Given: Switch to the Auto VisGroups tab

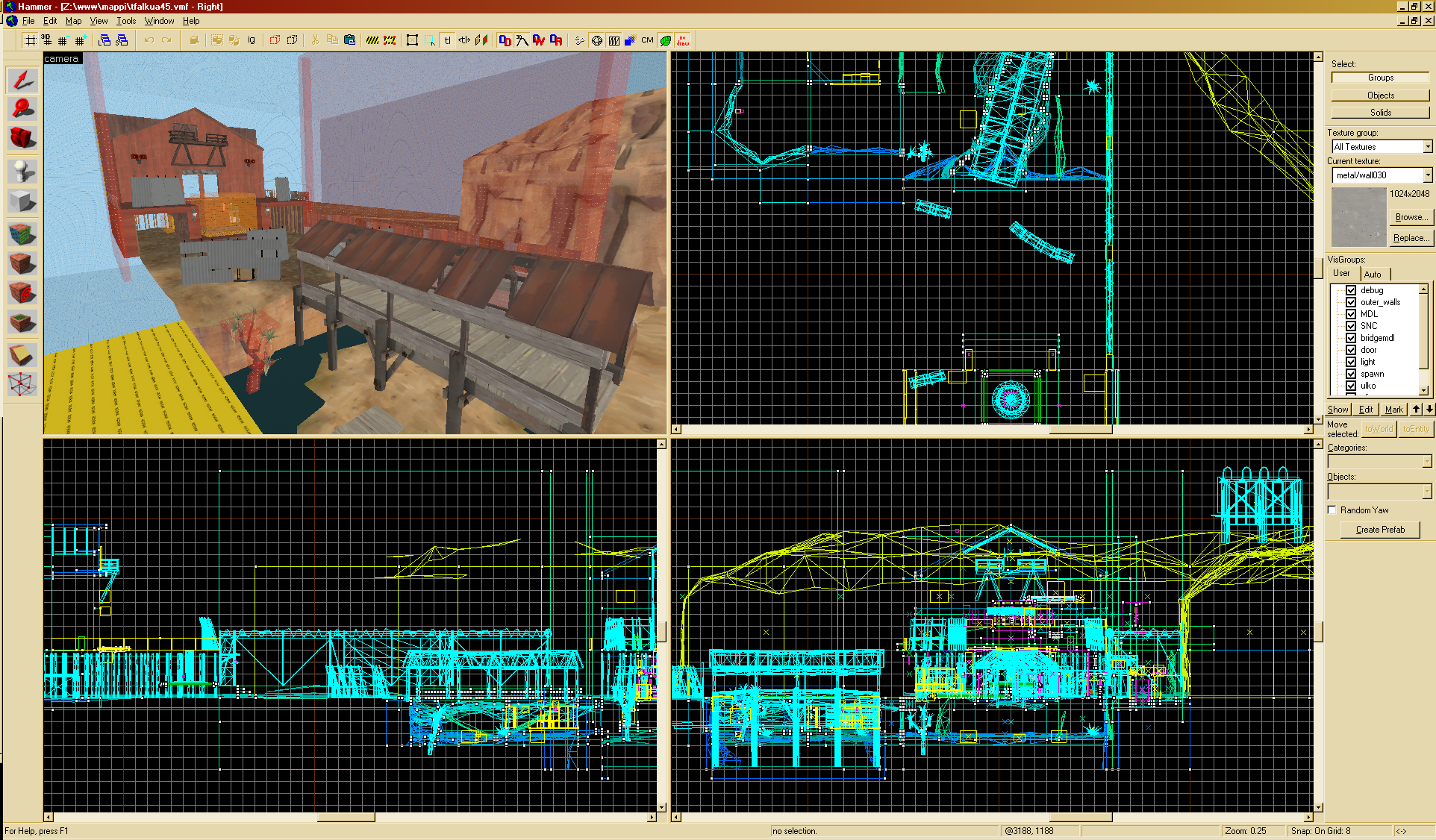Looking at the screenshot, I should 1373,274.
